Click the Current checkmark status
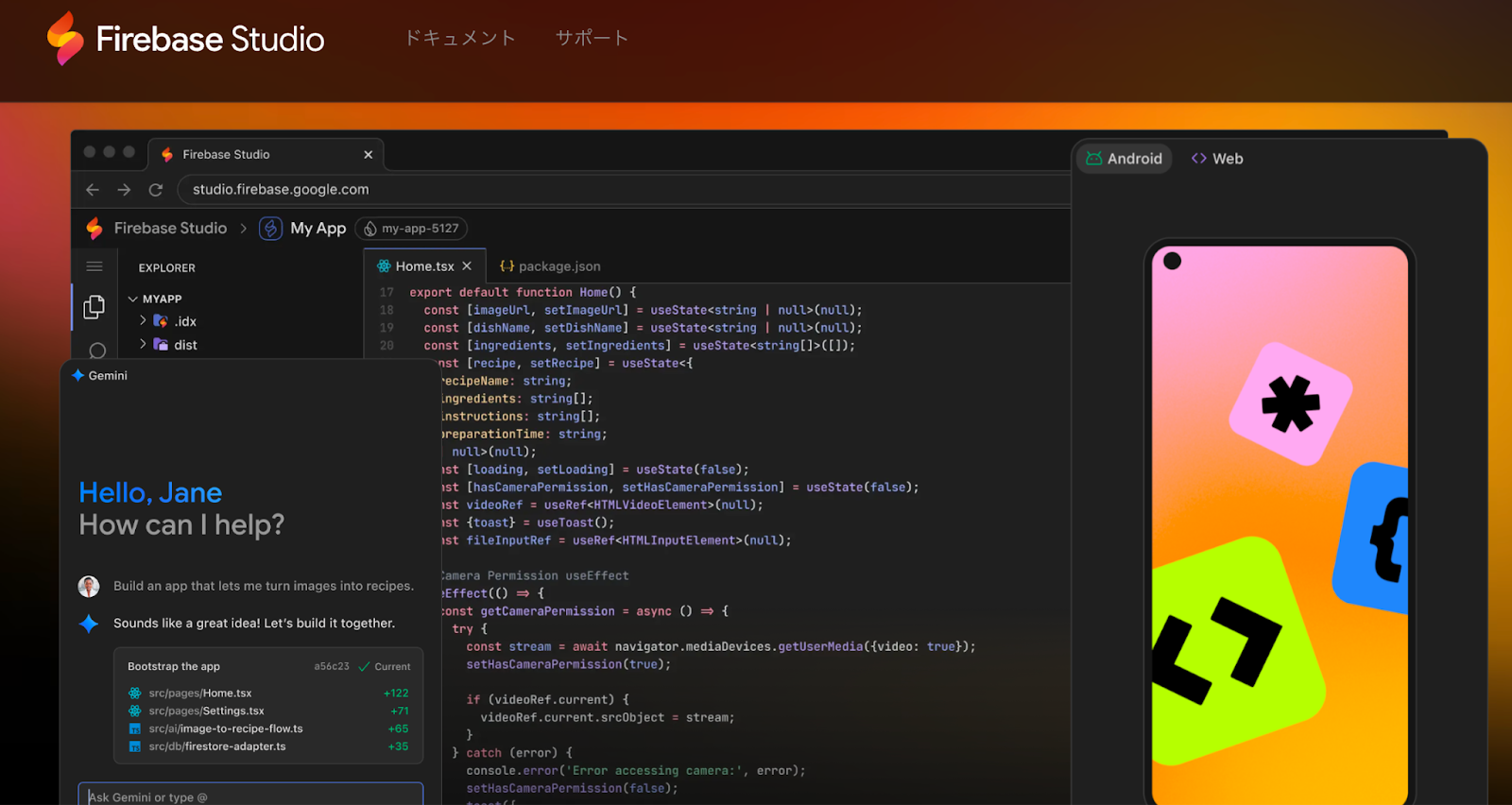This screenshot has height=805, width=1512. [385, 666]
